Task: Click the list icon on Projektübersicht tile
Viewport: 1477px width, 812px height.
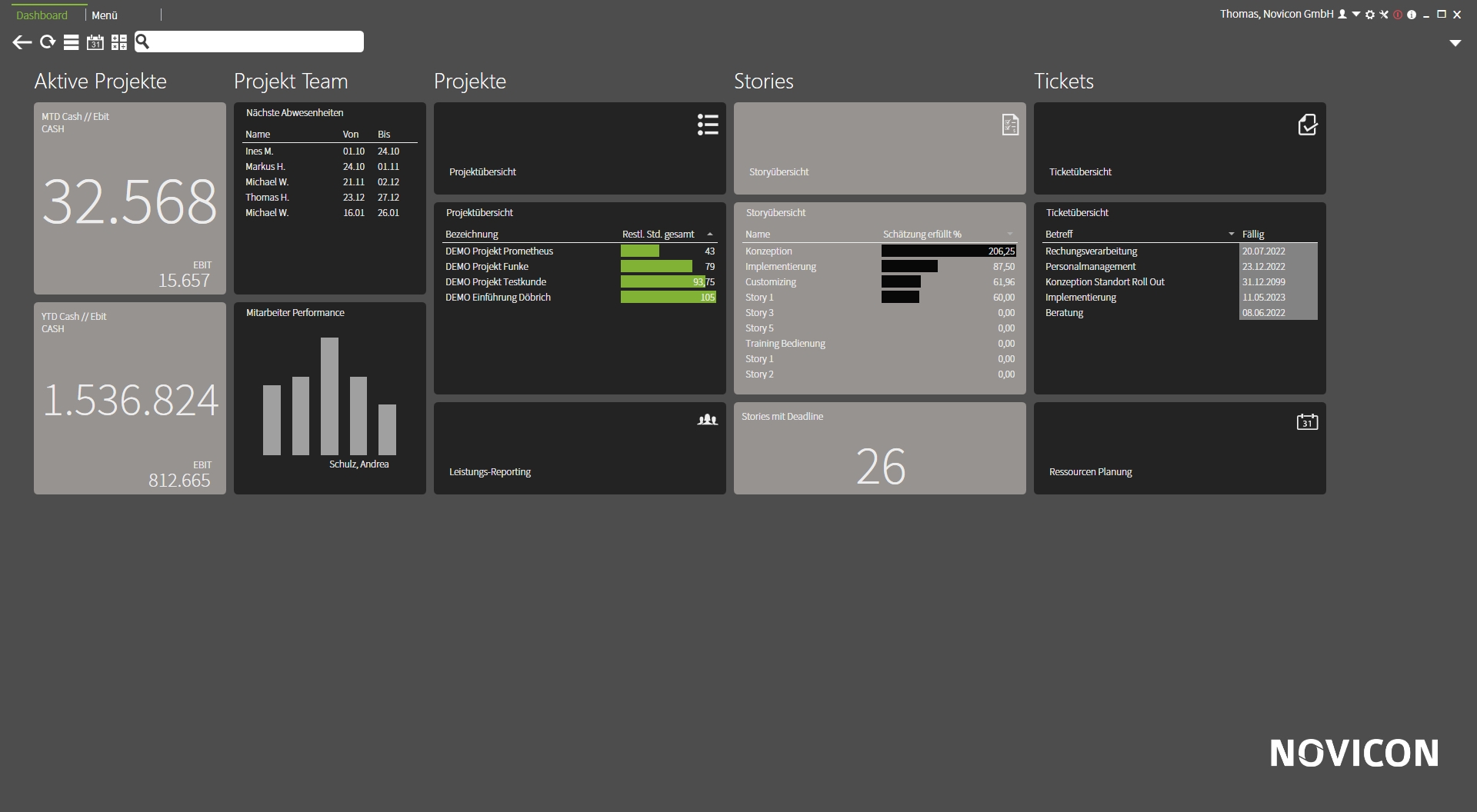Action: (x=708, y=125)
